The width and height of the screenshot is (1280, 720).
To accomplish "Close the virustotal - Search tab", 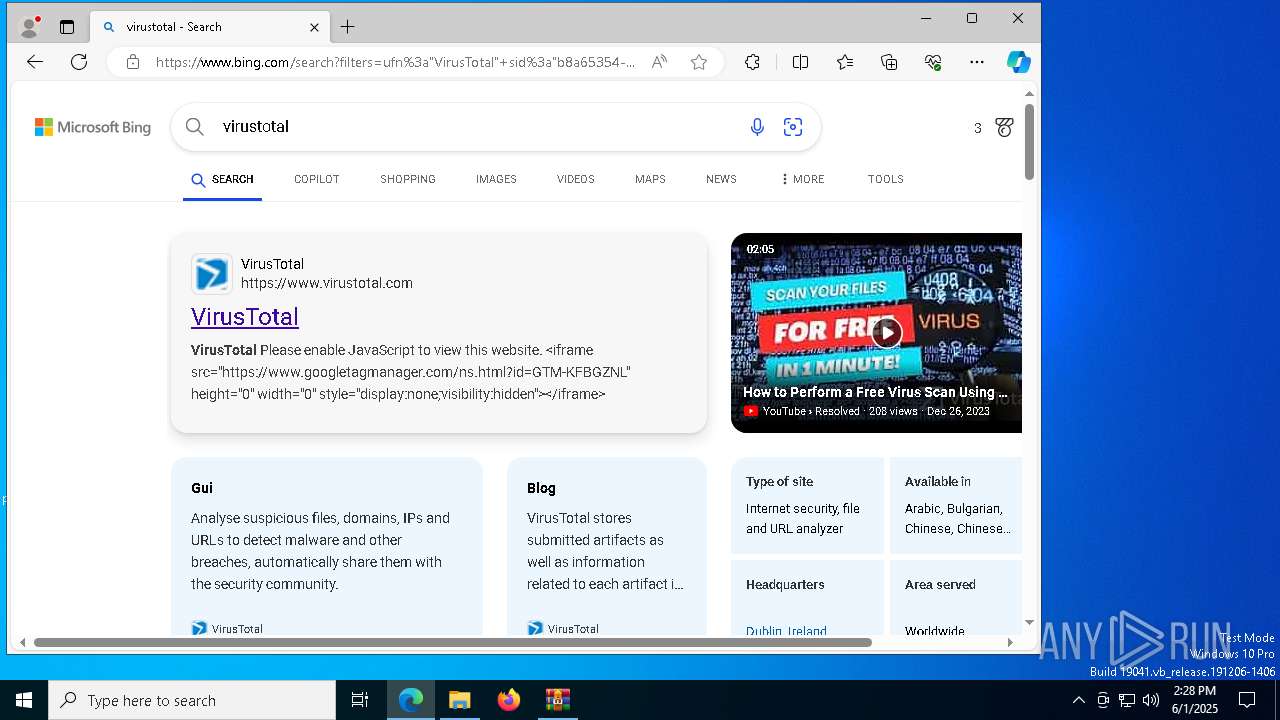I will click(x=314, y=27).
